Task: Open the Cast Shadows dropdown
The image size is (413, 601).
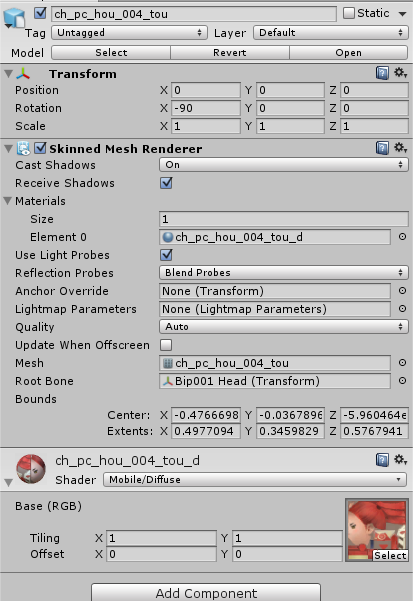Action: coord(284,165)
